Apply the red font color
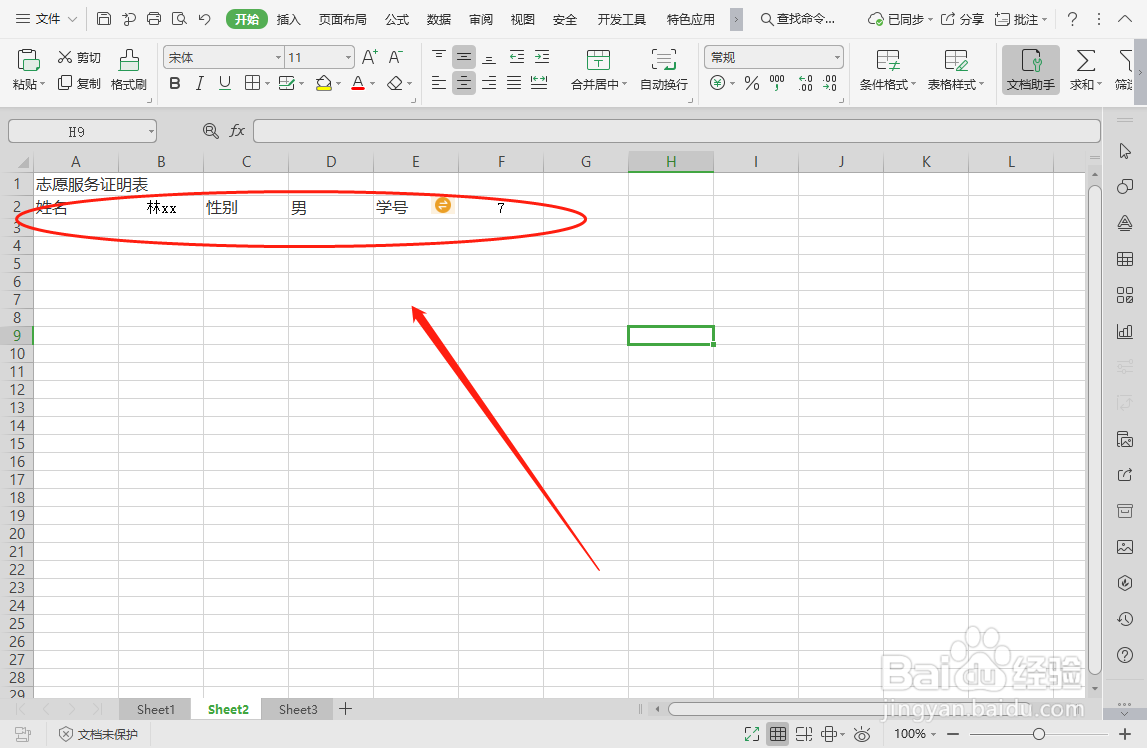 coord(358,83)
